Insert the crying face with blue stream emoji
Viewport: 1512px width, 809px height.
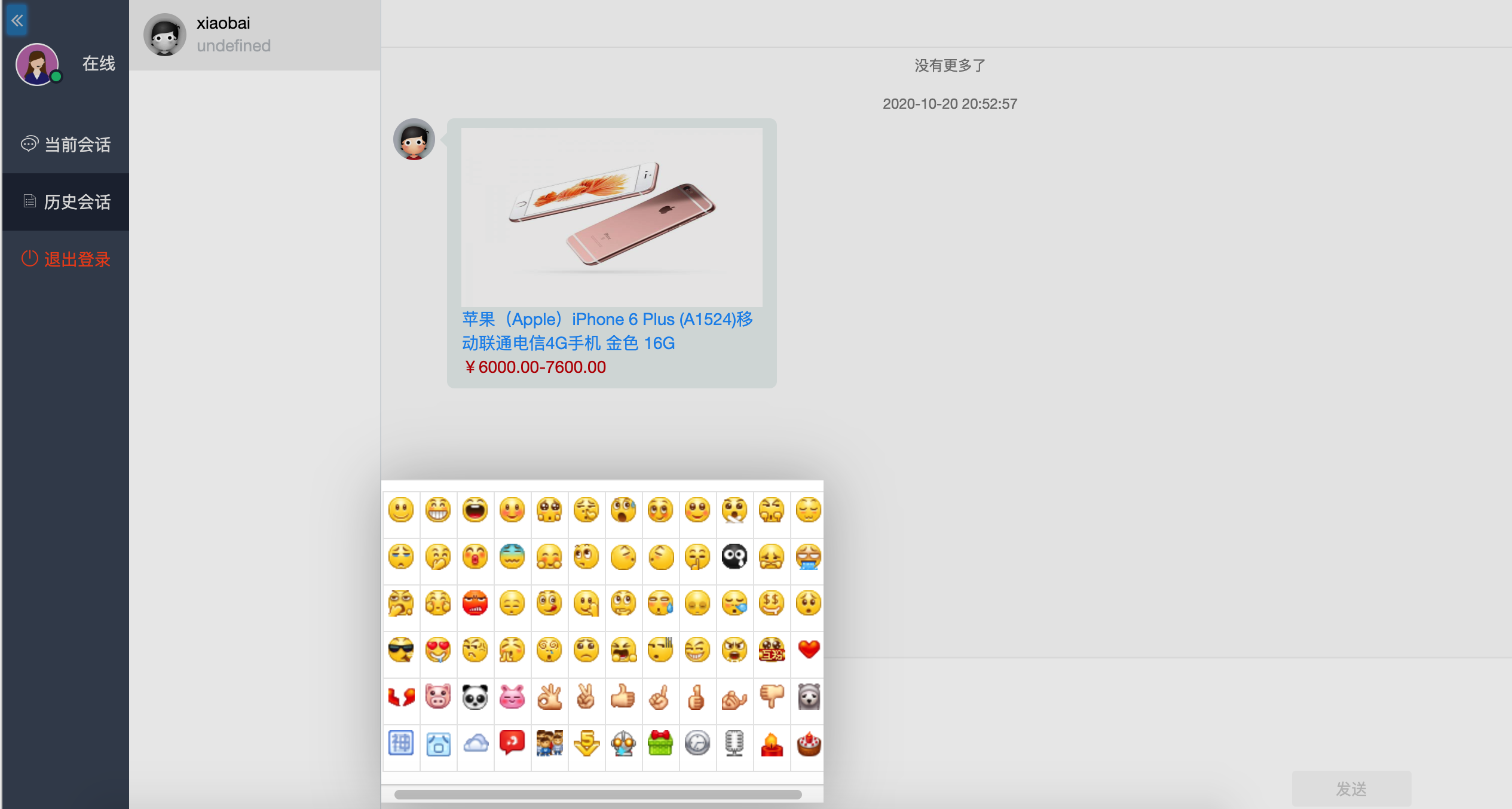pyautogui.click(x=809, y=556)
